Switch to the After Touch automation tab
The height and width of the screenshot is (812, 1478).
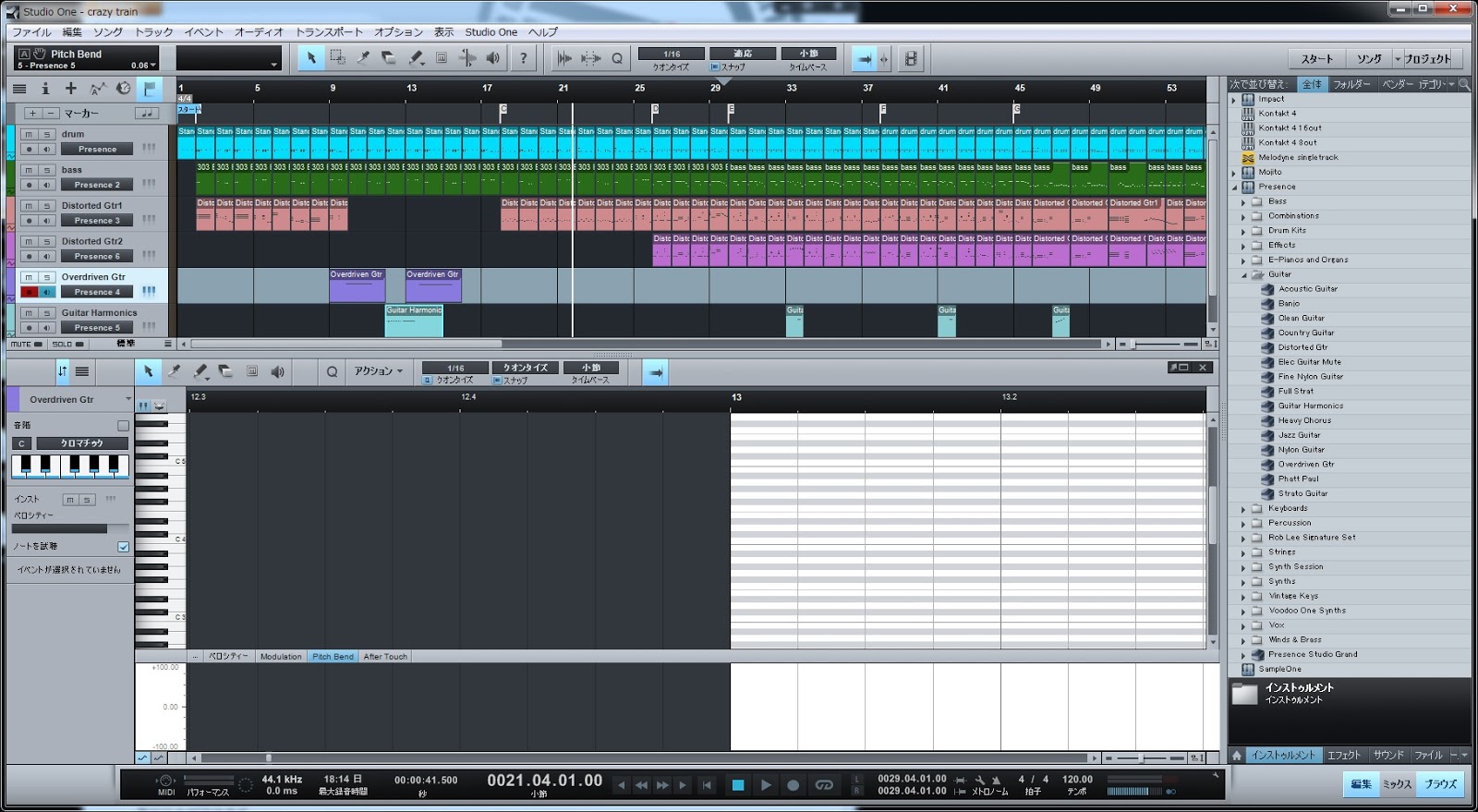click(x=385, y=657)
